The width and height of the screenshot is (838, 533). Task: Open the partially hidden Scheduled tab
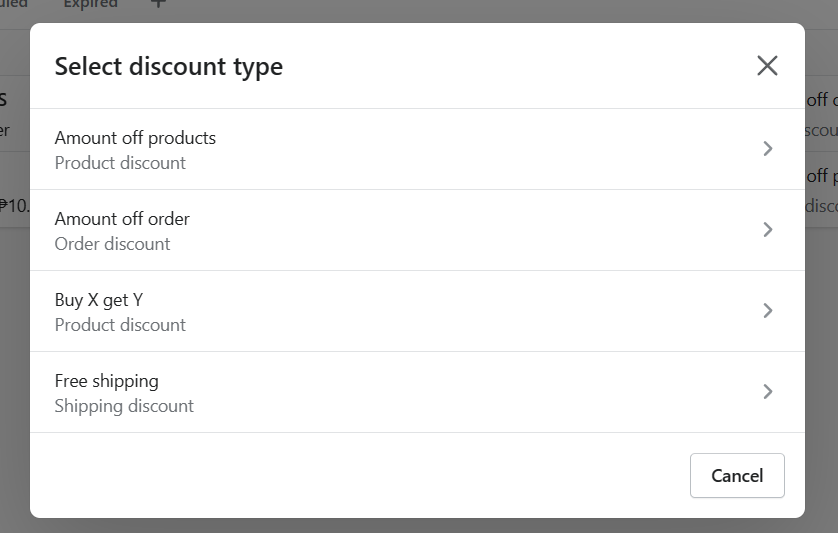[13, 3]
